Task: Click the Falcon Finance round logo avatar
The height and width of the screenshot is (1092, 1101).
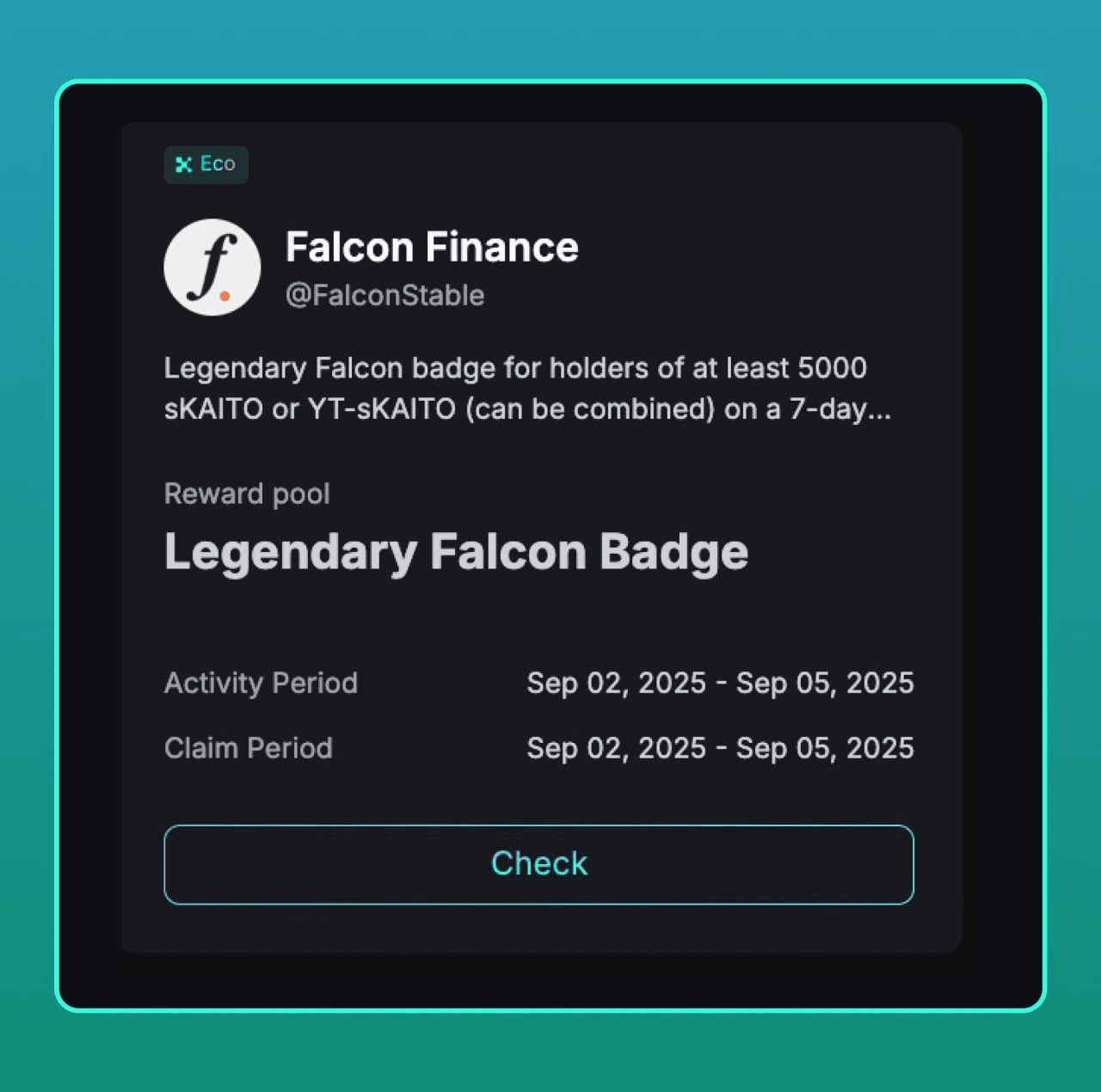Action: pyautogui.click(x=212, y=267)
